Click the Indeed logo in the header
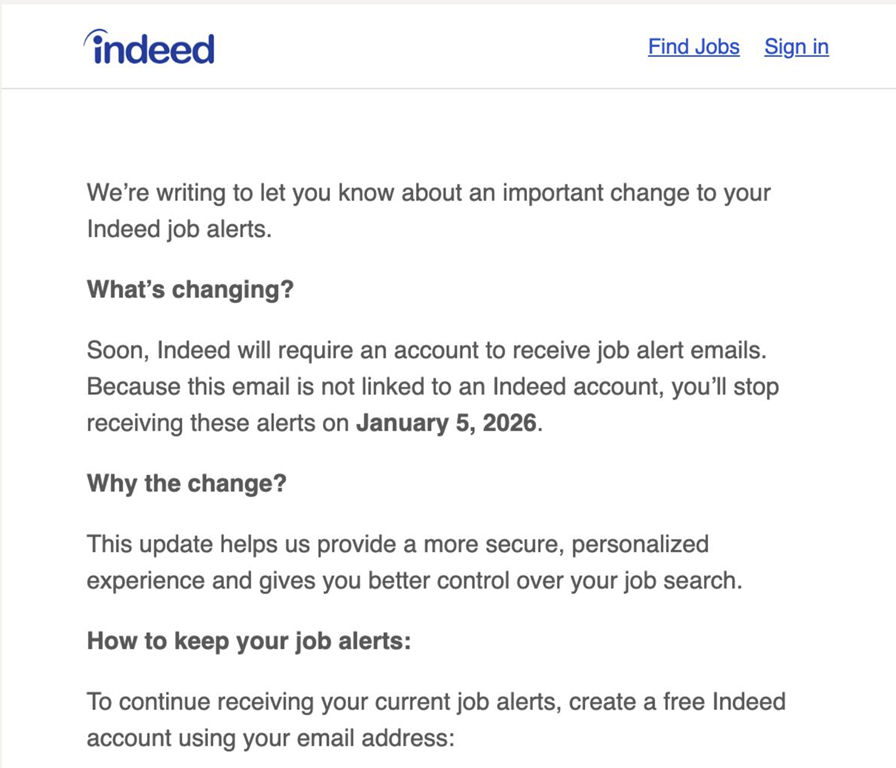Viewport: 896px width, 768px height. tap(150, 47)
